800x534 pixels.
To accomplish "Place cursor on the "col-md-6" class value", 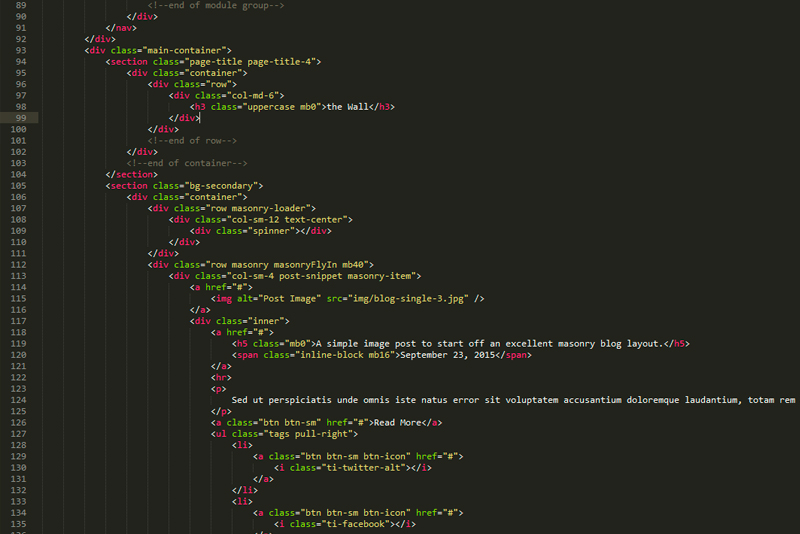I will pos(251,96).
